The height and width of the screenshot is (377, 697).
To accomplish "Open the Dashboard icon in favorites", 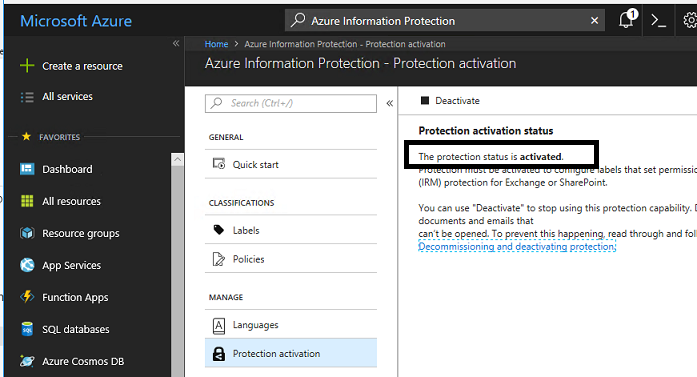I will [27, 169].
